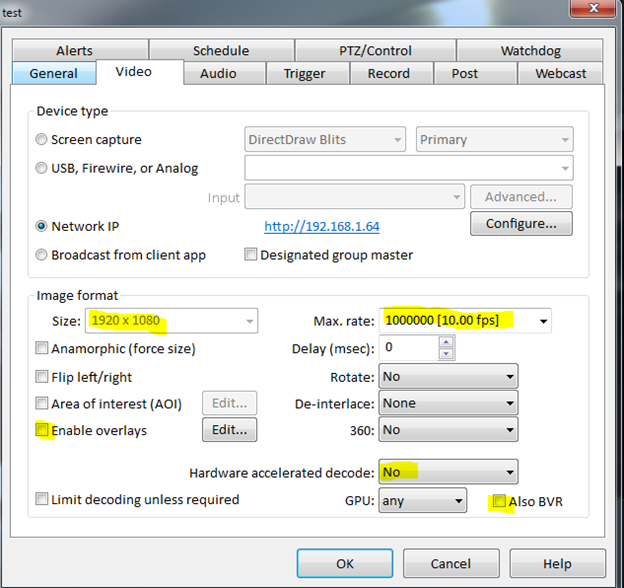Close the test dialog window
The width and height of the screenshot is (624, 588).
(x=591, y=5)
